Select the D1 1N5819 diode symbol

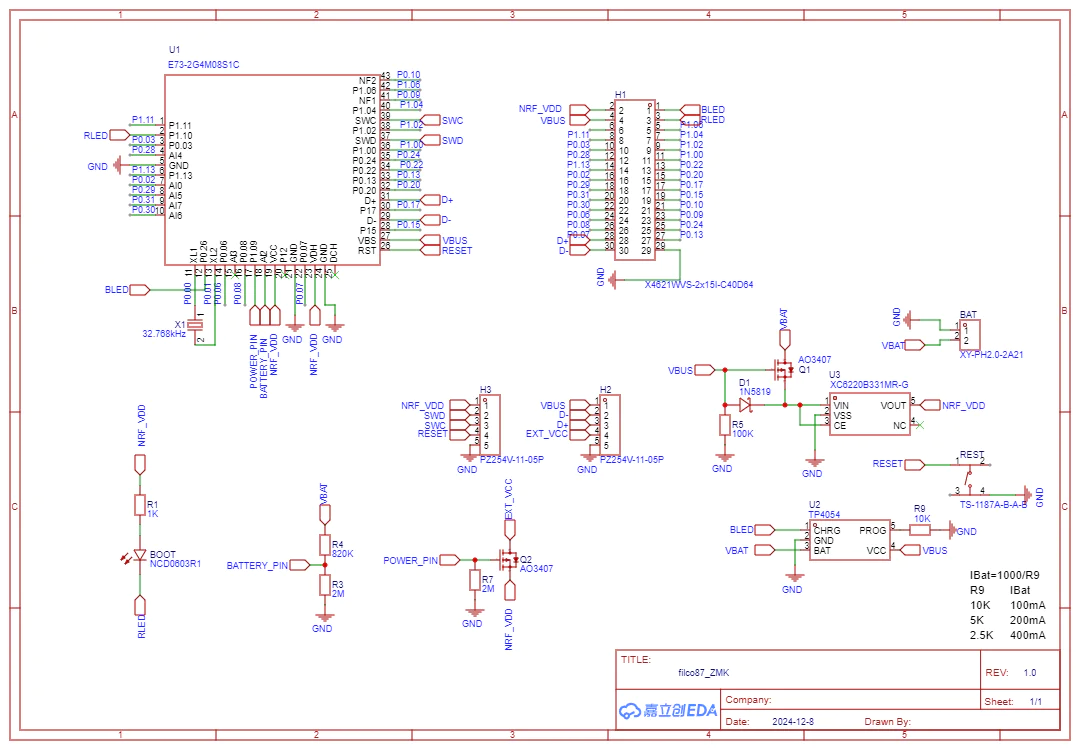coord(745,405)
